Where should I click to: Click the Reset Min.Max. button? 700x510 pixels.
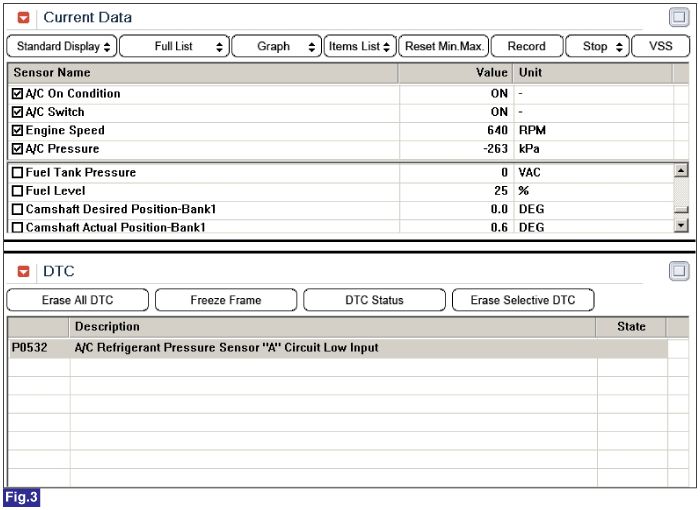pyautogui.click(x=444, y=46)
